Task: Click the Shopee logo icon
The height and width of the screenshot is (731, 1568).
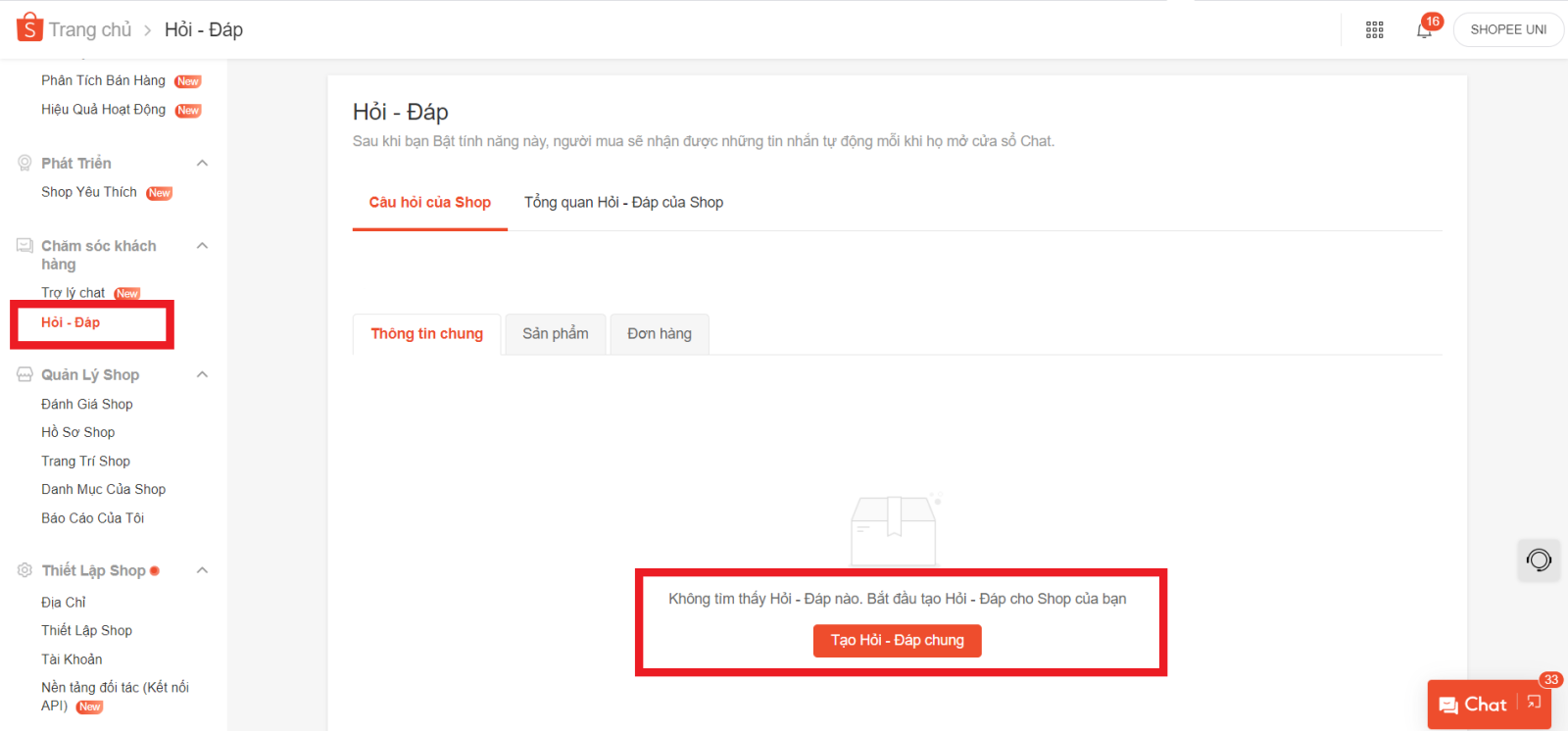Action: point(29,27)
